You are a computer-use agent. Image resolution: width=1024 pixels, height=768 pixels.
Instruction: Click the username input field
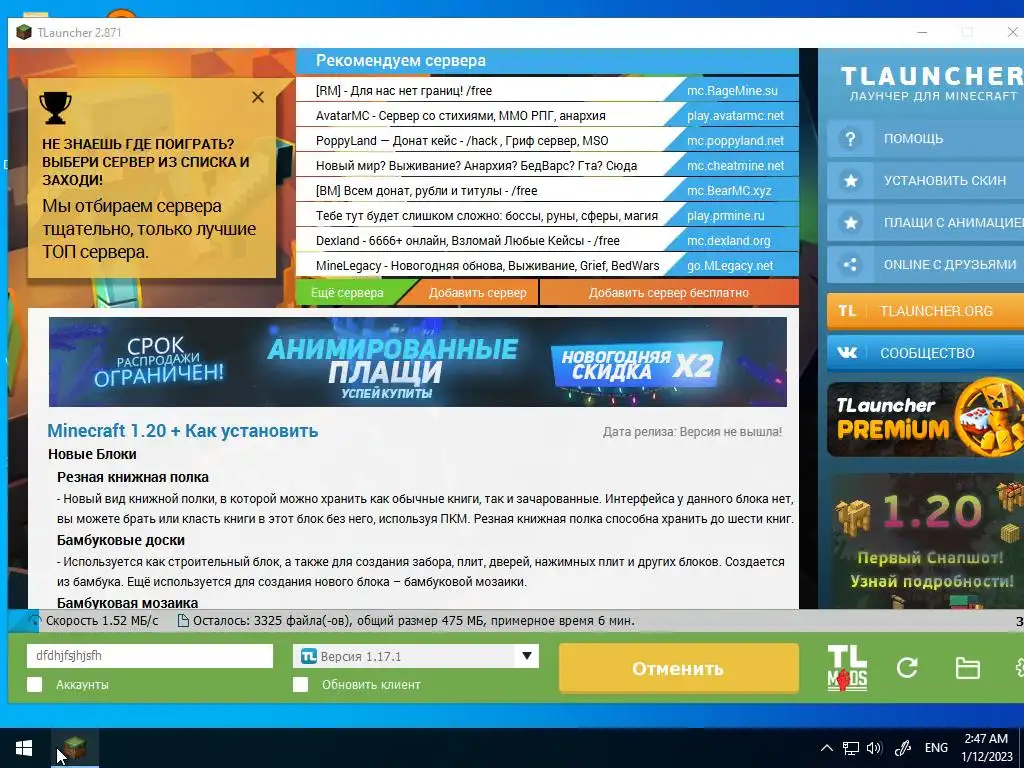click(x=150, y=656)
